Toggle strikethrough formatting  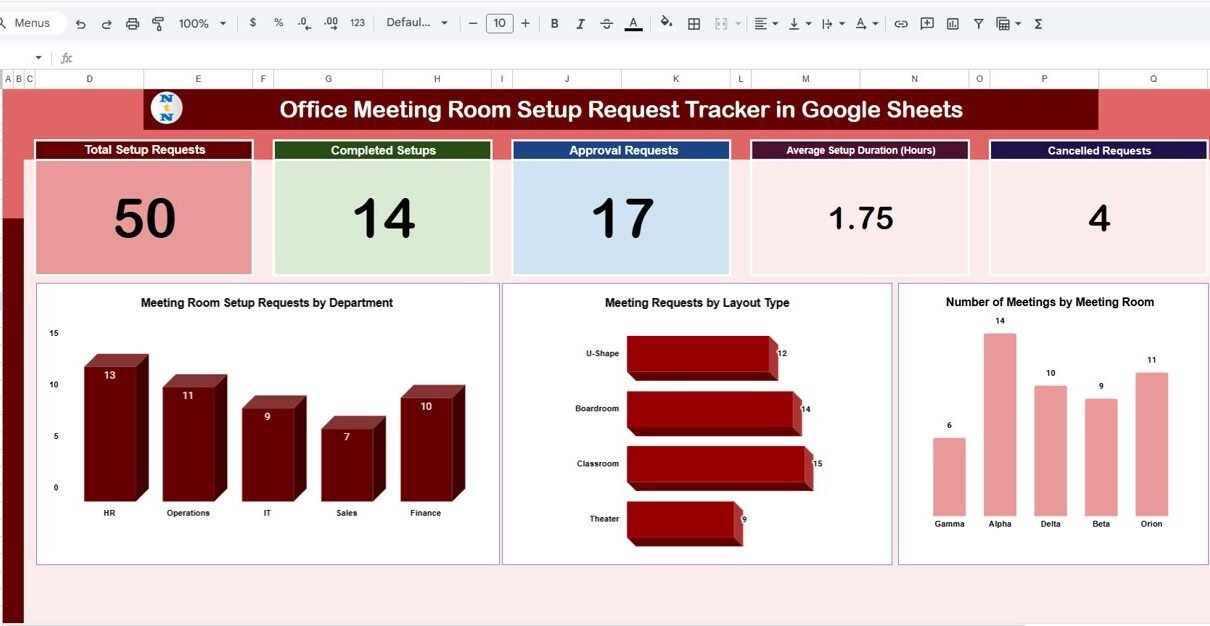606,24
